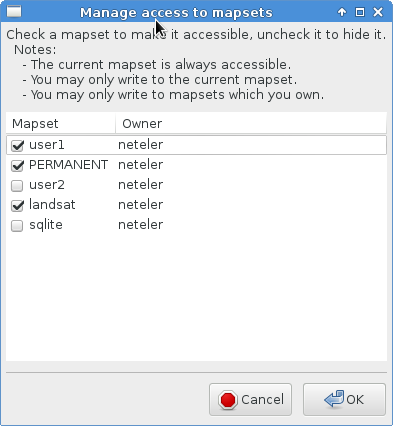Image resolution: width=393 pixels, height=426 pixels.
Task: Sort by the Owner column header
Action: 251,124
